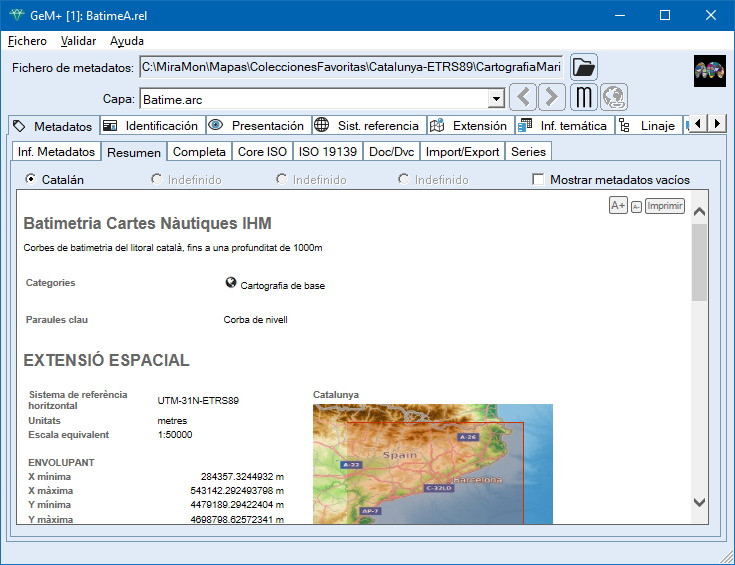The width and height of the screenshot is (735, 565).
Task: Open the Fichero menu
Action: [27, 41]
